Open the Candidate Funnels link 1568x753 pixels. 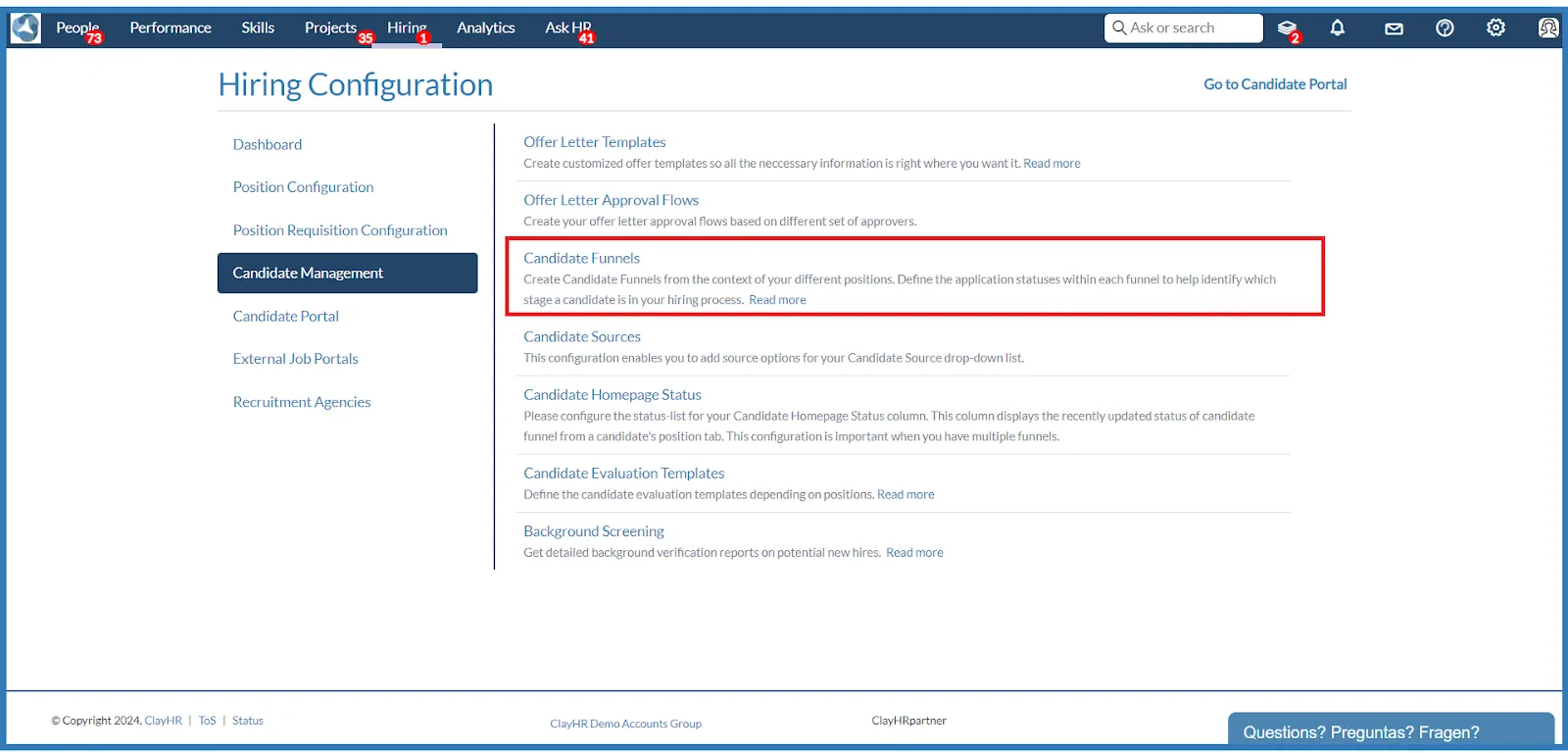[x=582, y=258]
